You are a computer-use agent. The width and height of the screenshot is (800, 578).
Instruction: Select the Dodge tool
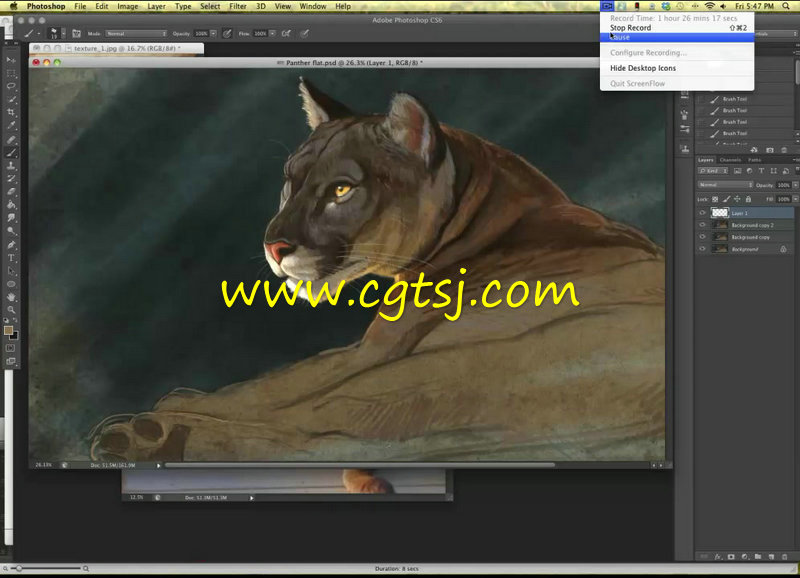(x=11, y=231)
